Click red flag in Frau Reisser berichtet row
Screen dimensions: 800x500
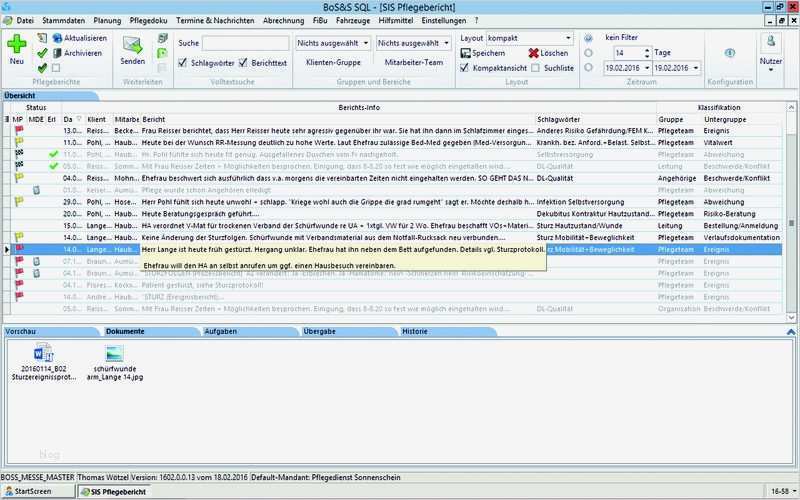19,130
